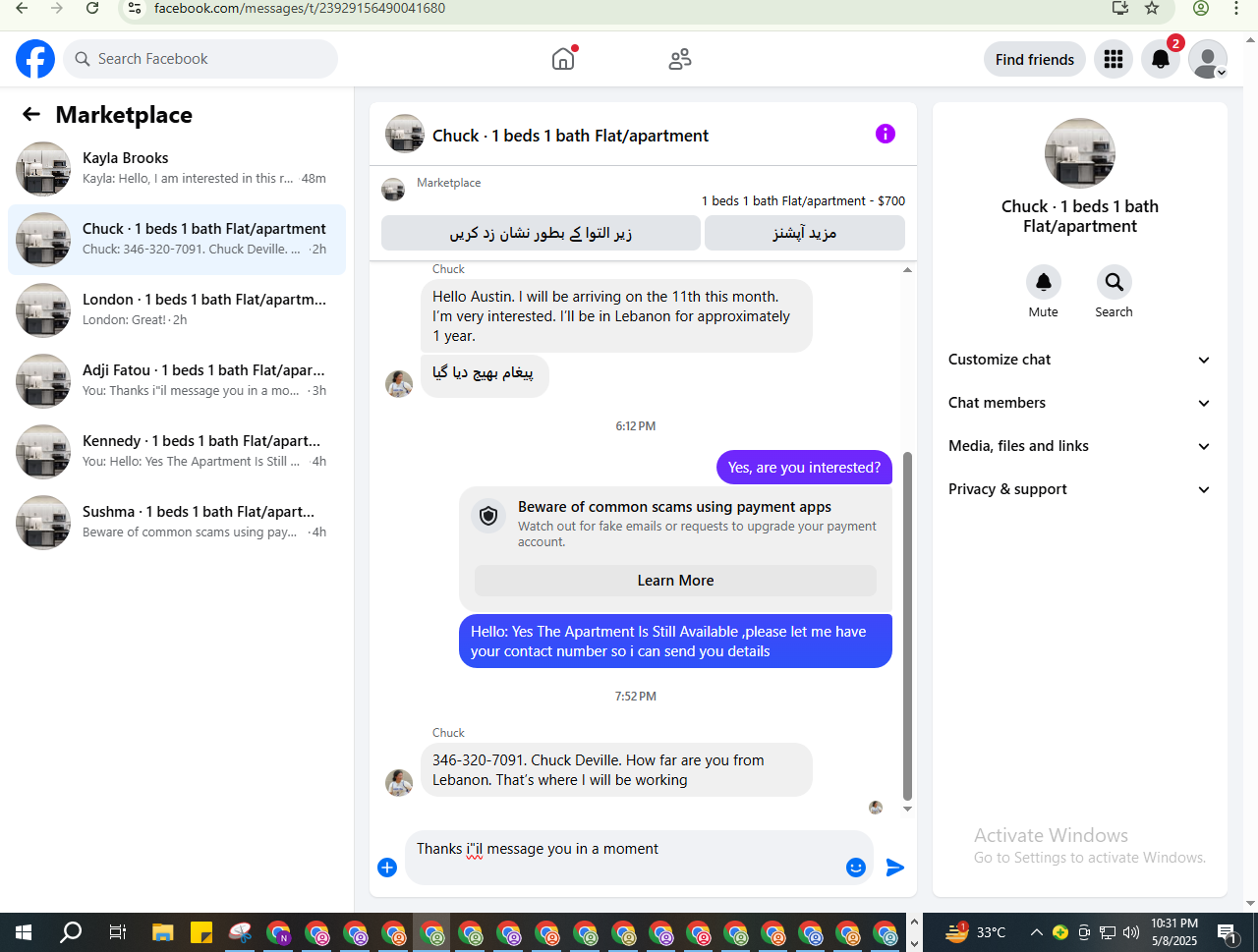Viewport: 1258px width, 952px height.
Task: Open the Sushma conversation
Action: point(177,523)
